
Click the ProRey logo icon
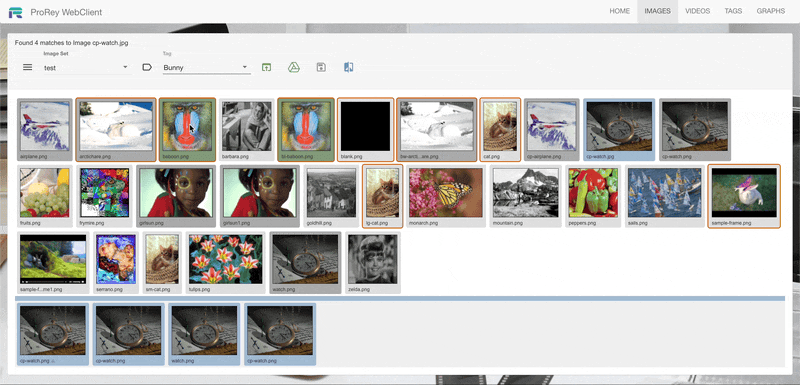(16, 12)
